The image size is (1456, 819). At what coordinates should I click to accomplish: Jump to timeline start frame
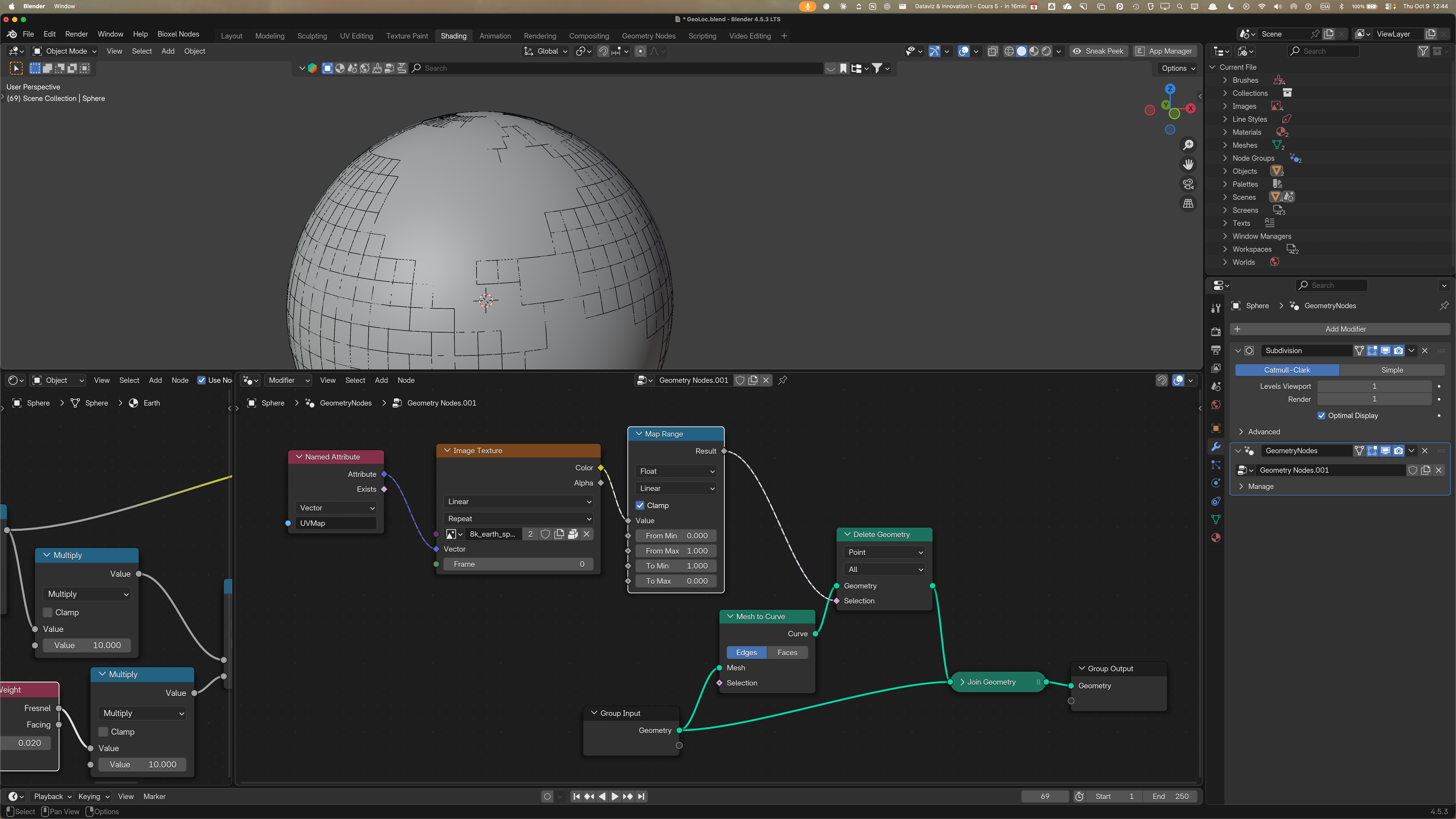click(x=577, y=796)
